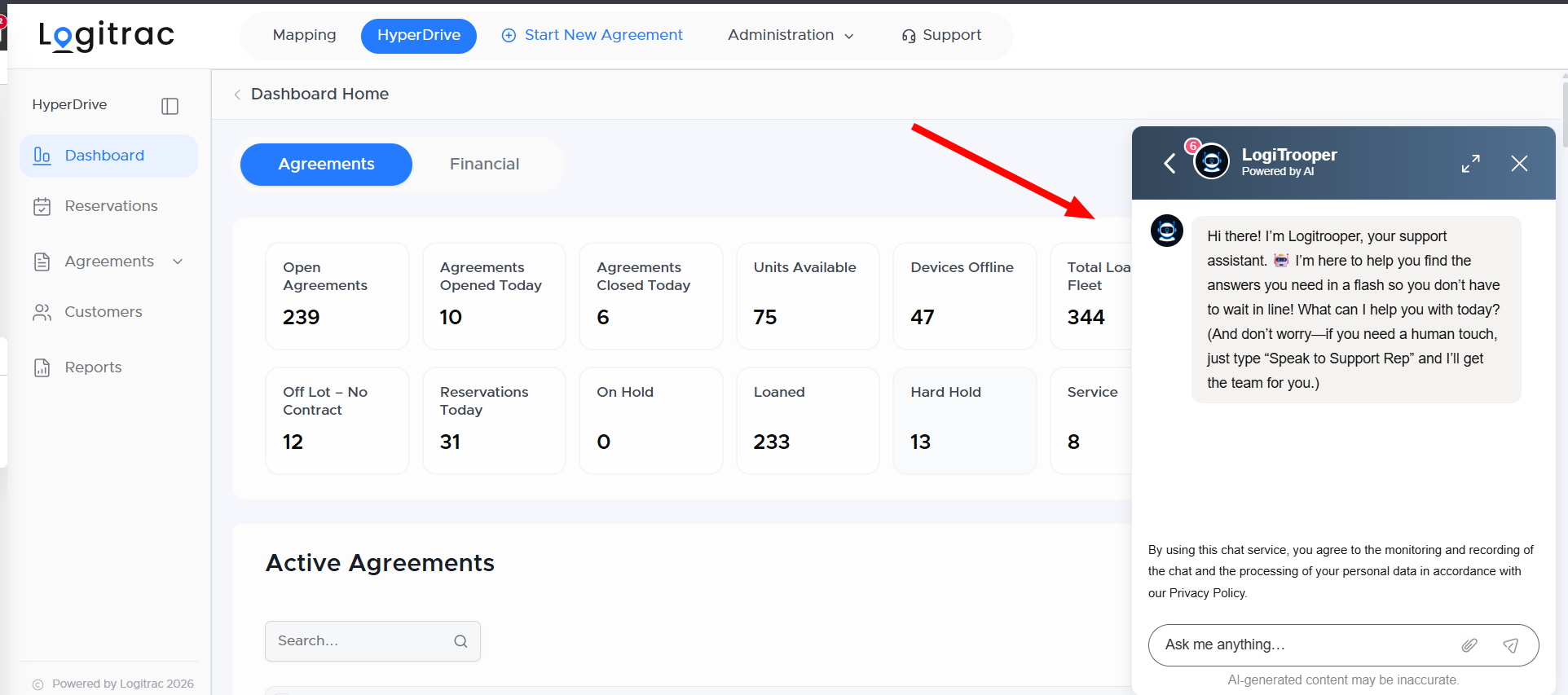
Task: Open the Total Loaner Fleet card
Action: click(x=1091, y=297)
